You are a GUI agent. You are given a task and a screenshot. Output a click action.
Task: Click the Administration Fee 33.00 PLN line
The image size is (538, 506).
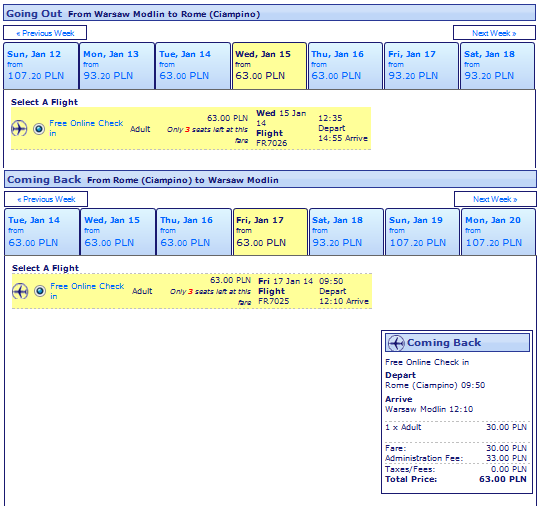(456, 458)
